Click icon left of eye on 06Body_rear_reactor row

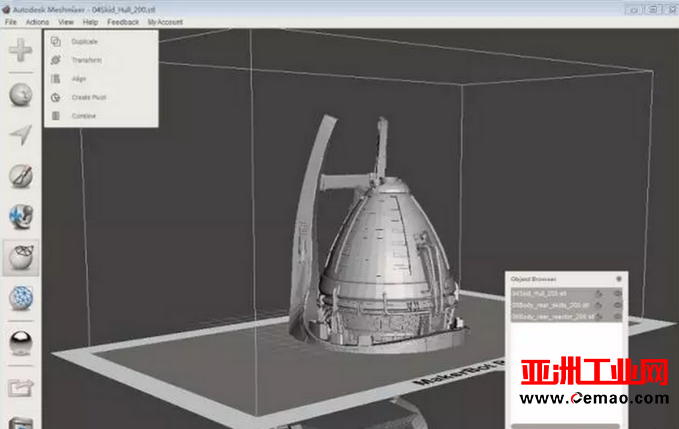click(599, 317)
